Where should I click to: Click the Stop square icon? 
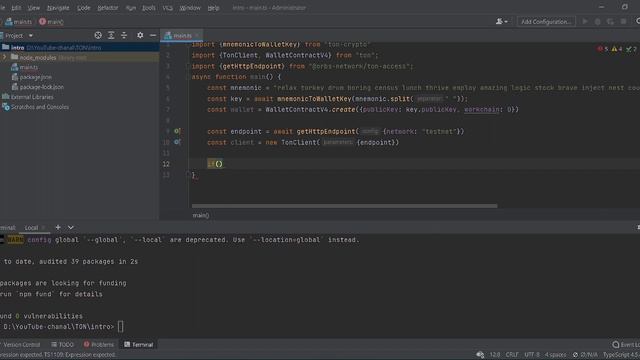tap(623, 21)
